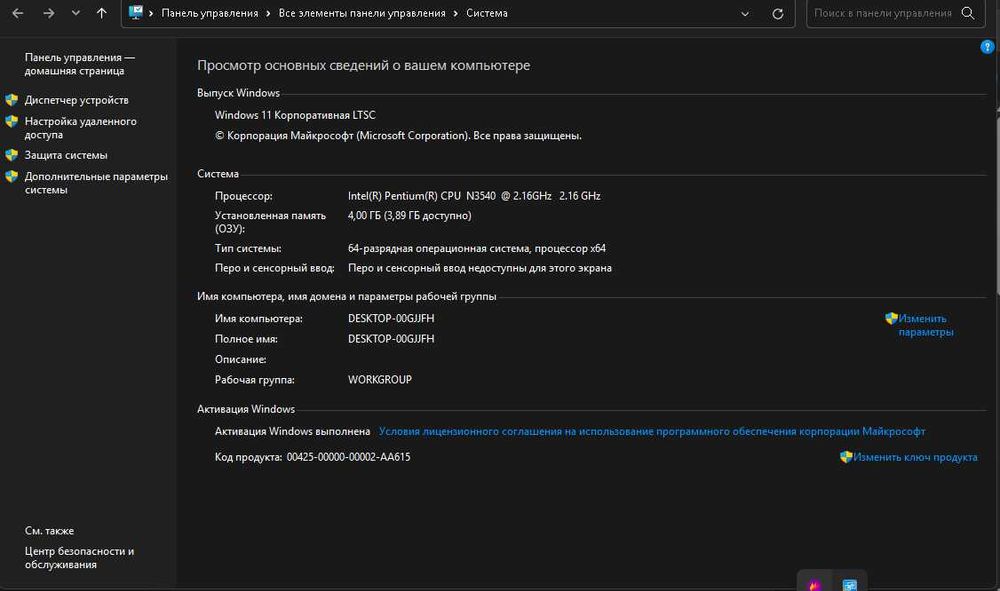Click shield icon beside 'Дополнительные параметры системы'
This screenshot has width=1000, height=591.
point(11,177)
